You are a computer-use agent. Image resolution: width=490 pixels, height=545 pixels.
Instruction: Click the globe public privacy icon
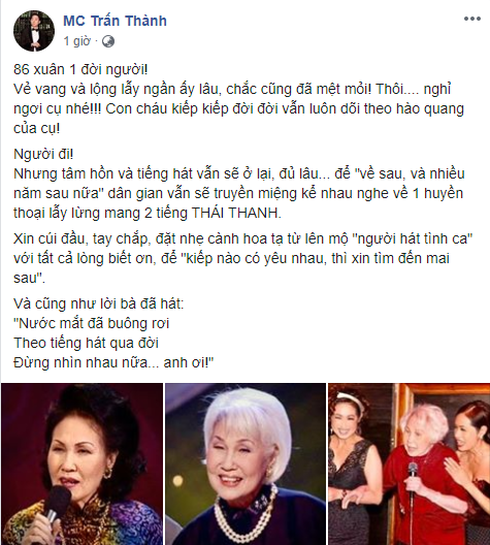point(108,41)
